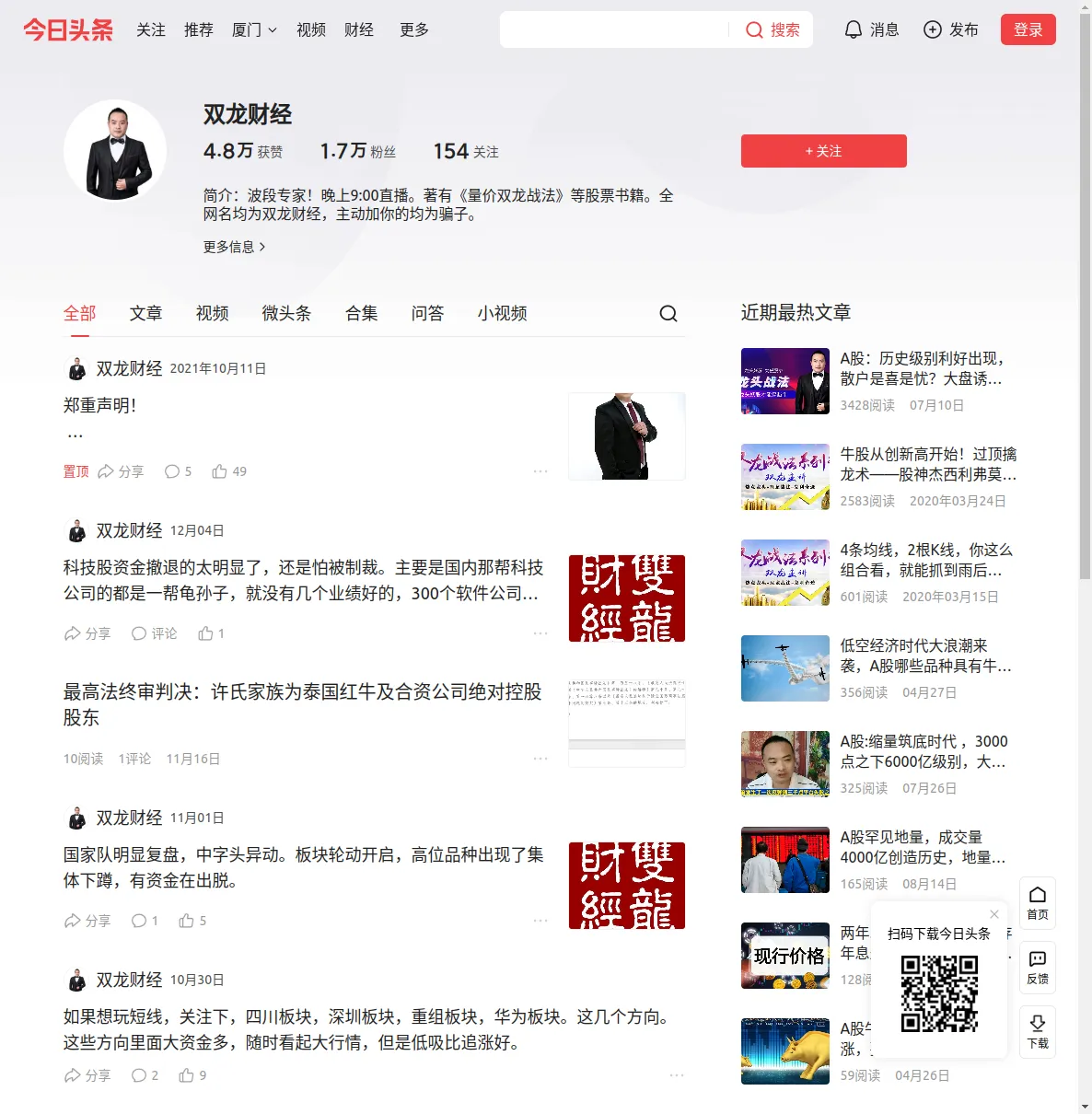This screenshot has width=1092, height=1114.
Task: Open comments on 郑重声明 post with 5
Action: [178, 471]
